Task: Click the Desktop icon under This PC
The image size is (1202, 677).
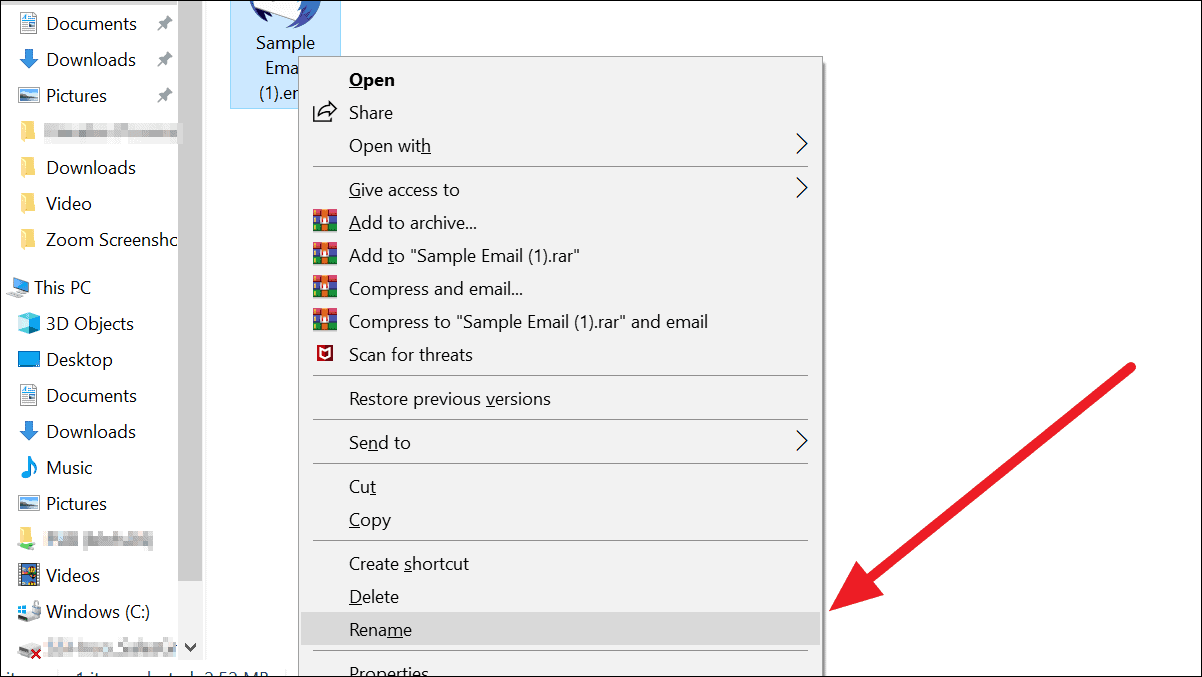Action: tap(29, 359)
